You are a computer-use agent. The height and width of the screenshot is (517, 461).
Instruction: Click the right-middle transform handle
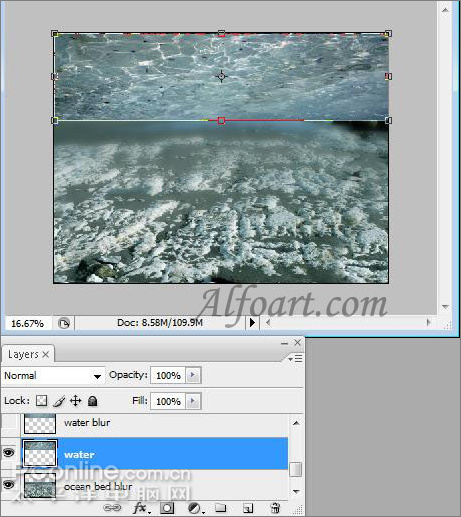(388, 77)
